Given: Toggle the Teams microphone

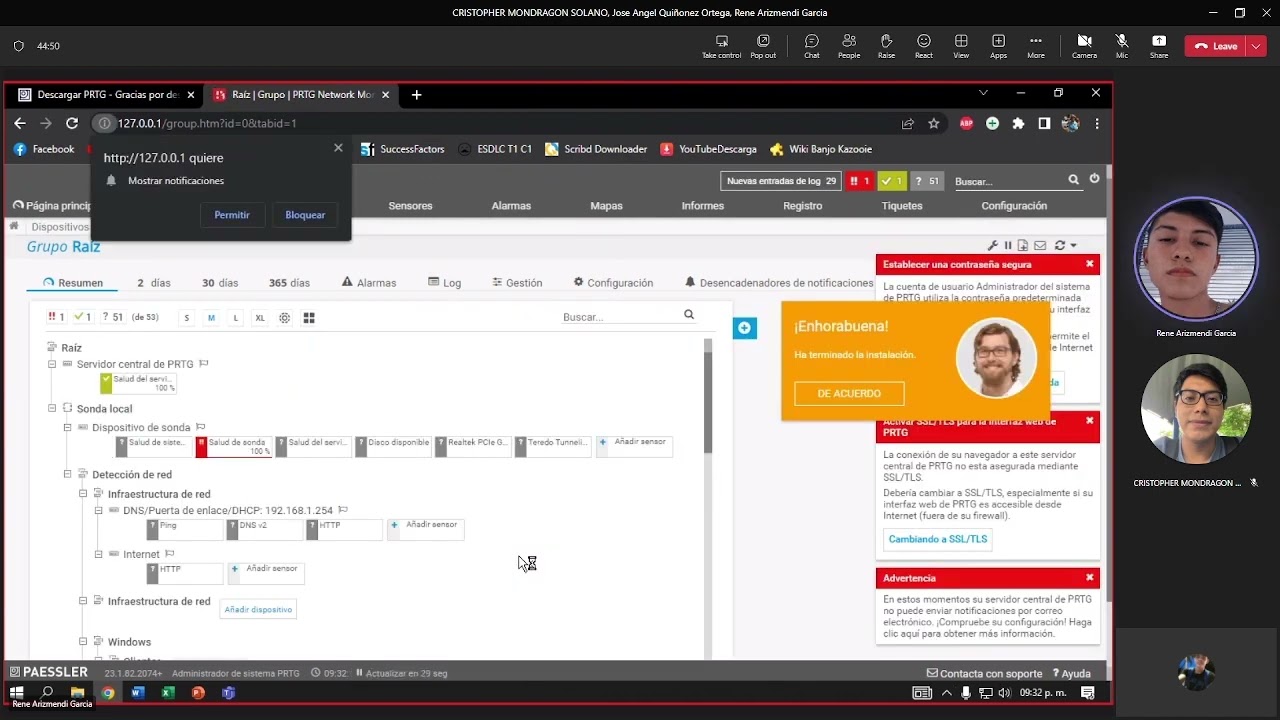Looking at the screenshot, I should point(1122,45).
